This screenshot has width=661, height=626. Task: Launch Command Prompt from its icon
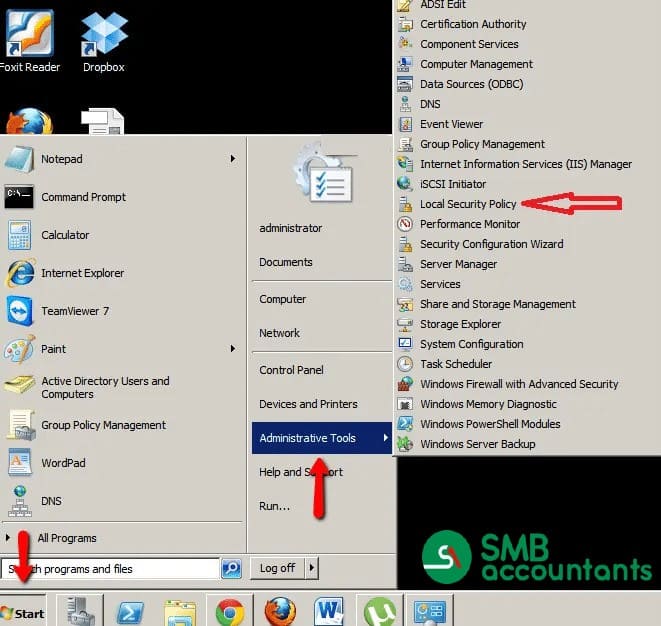(x=19, y=197)
